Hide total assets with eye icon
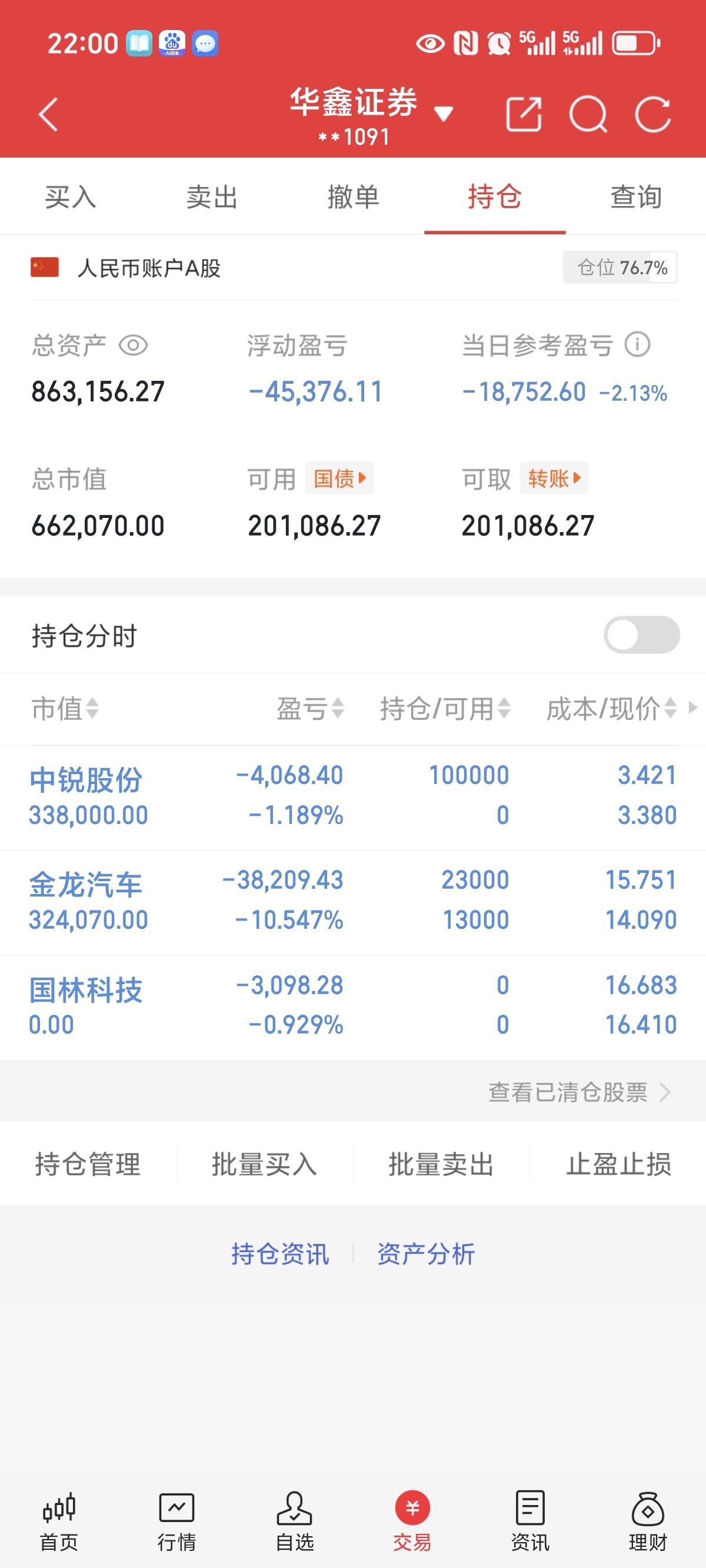Image resolution: width=706 pixels, height=1568 pixels. click(133, 346)
